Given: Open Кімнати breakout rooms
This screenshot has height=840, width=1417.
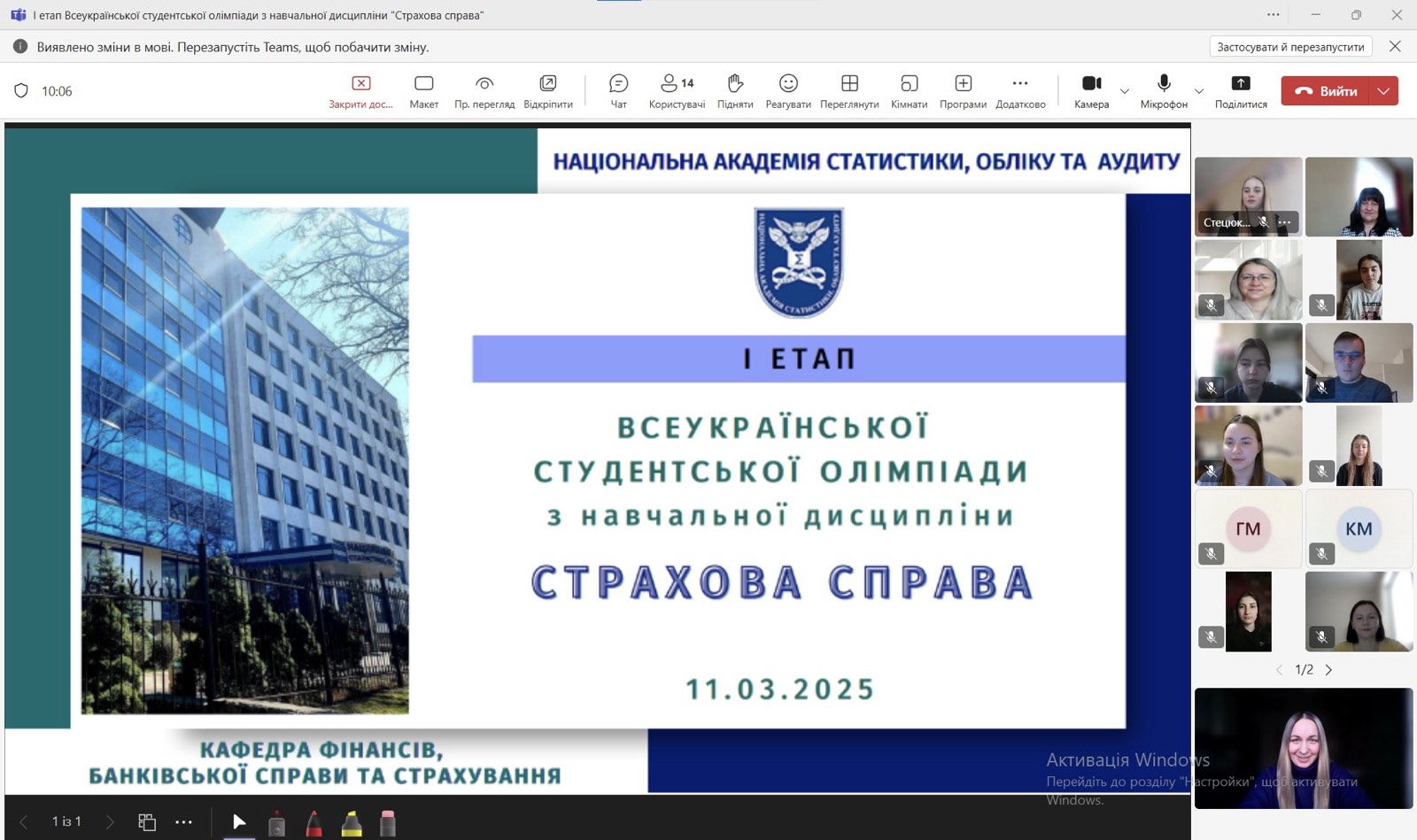Looking at the screenshot, I should (909, 91).
